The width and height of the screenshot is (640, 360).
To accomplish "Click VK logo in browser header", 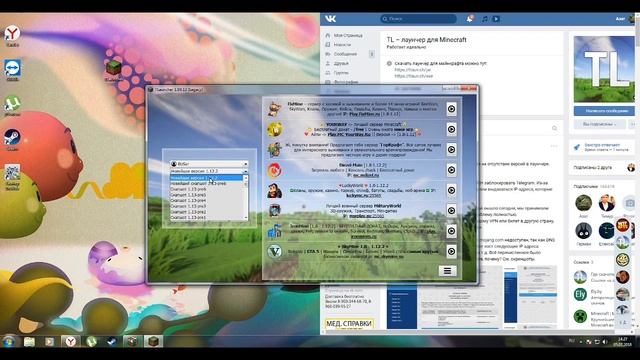I will click(x=330, y=19).
